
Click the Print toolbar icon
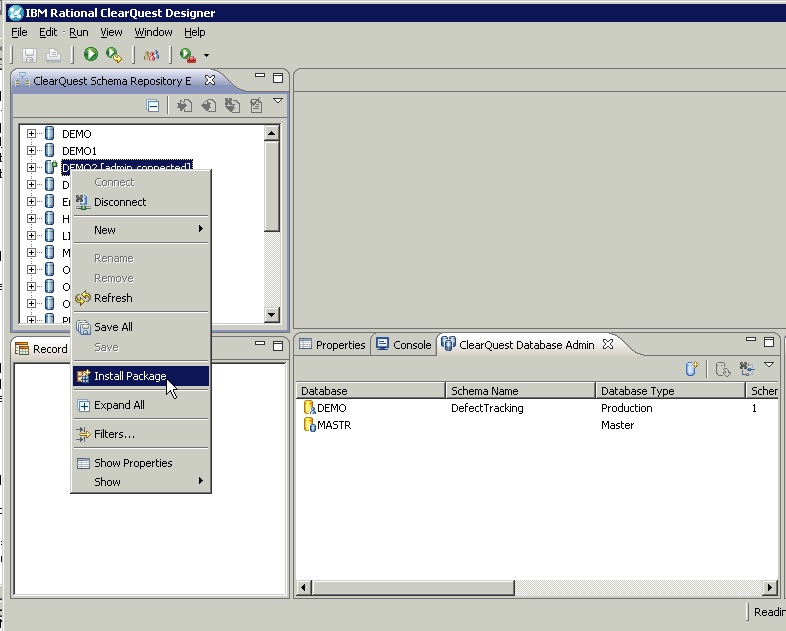point(53,55)
